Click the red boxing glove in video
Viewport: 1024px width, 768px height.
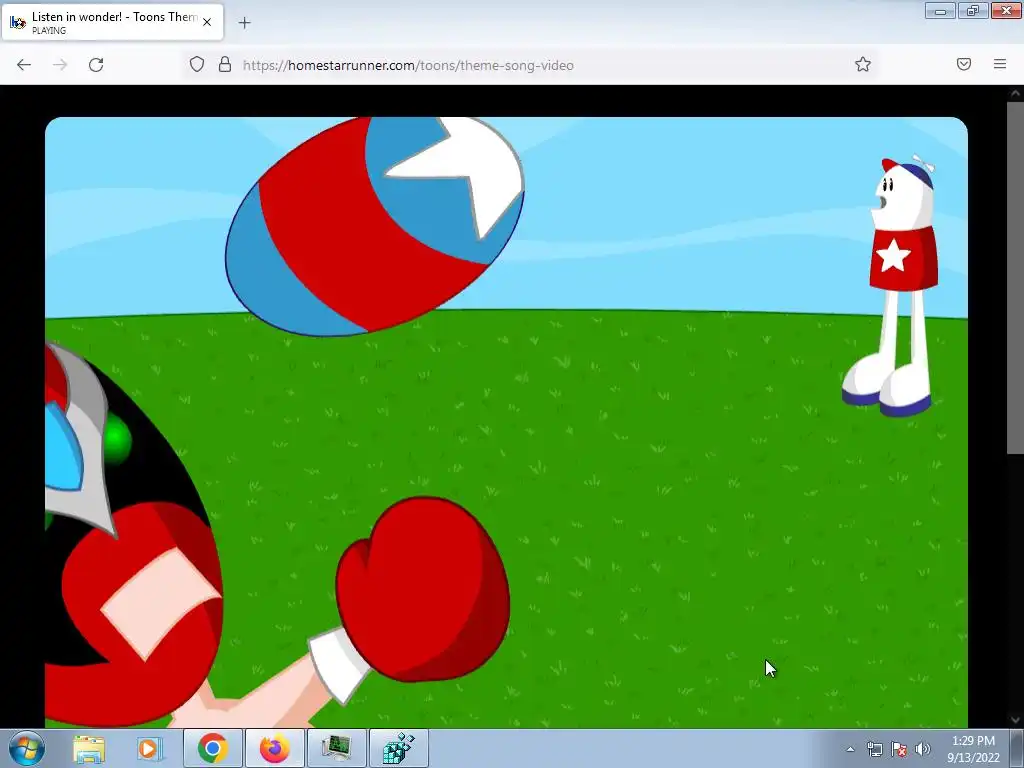pos(422,589)
